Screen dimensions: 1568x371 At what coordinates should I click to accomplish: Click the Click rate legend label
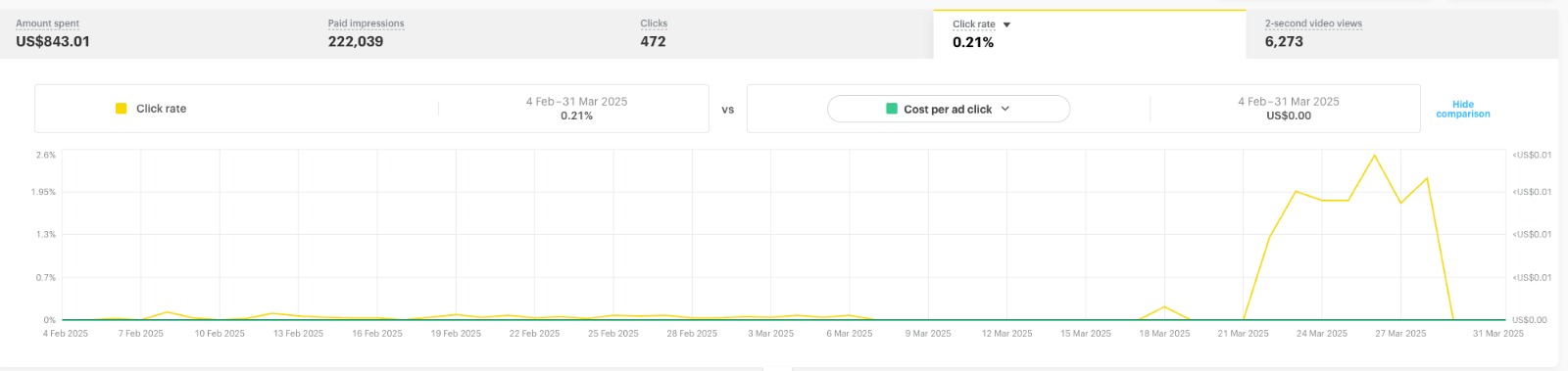(x=161, y=109)
